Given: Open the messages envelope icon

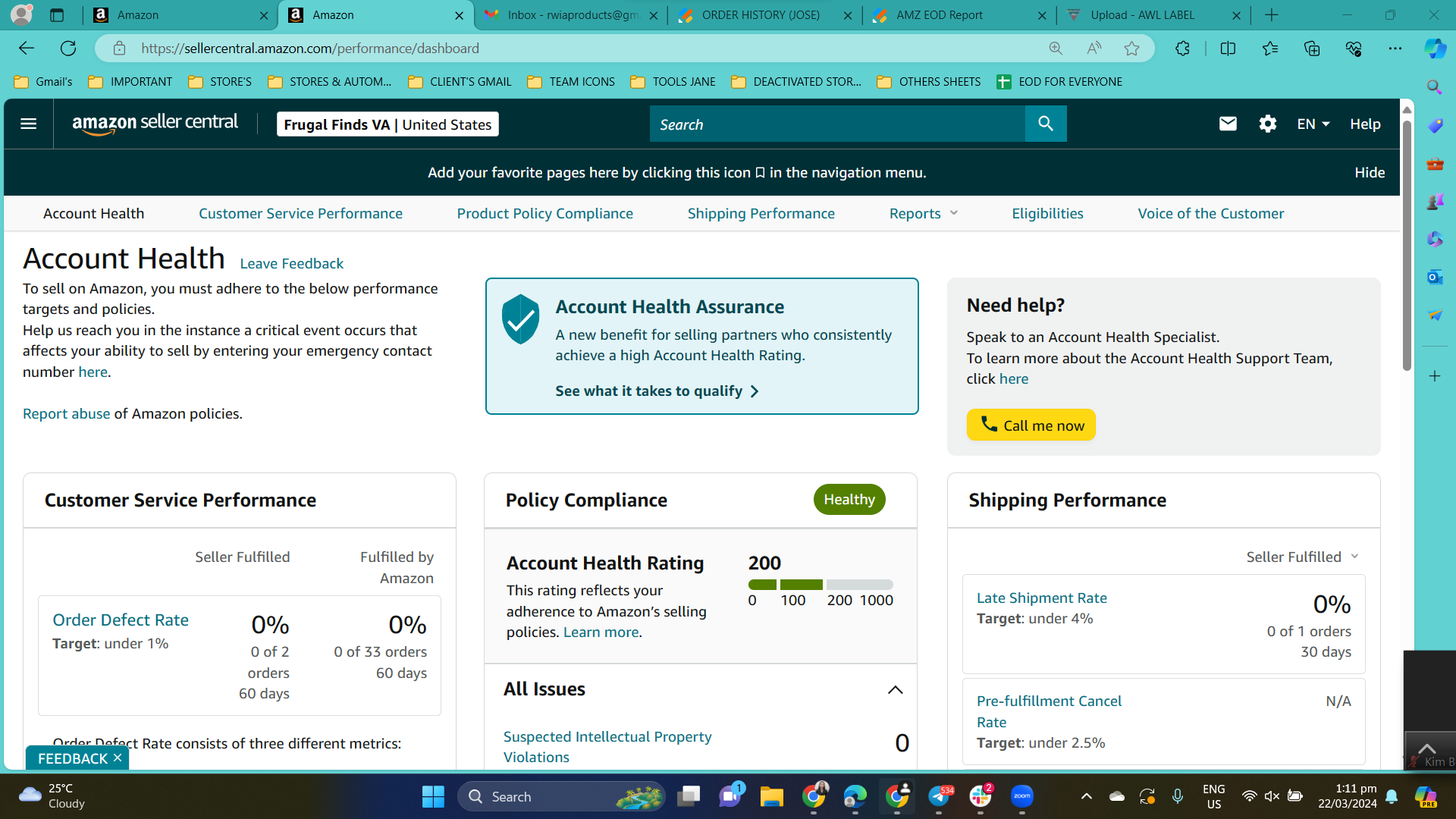Looking at the screenshot, I should tap(1228, 124).
